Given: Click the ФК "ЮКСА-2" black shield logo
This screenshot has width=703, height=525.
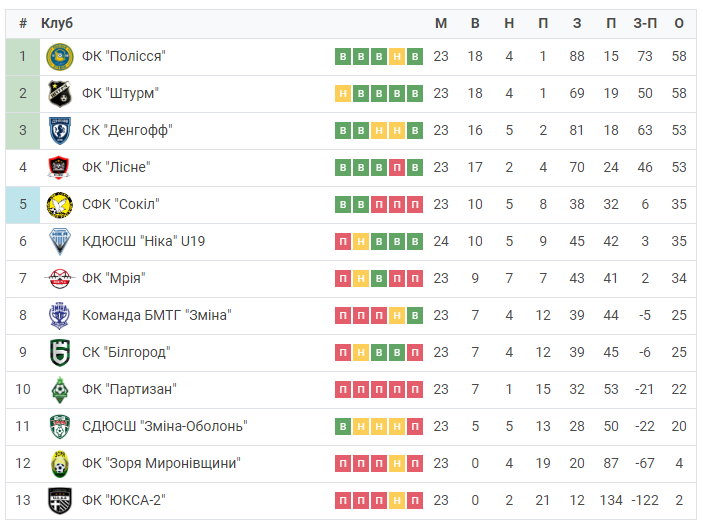Looking at the screenshot, I should (60, 500).
